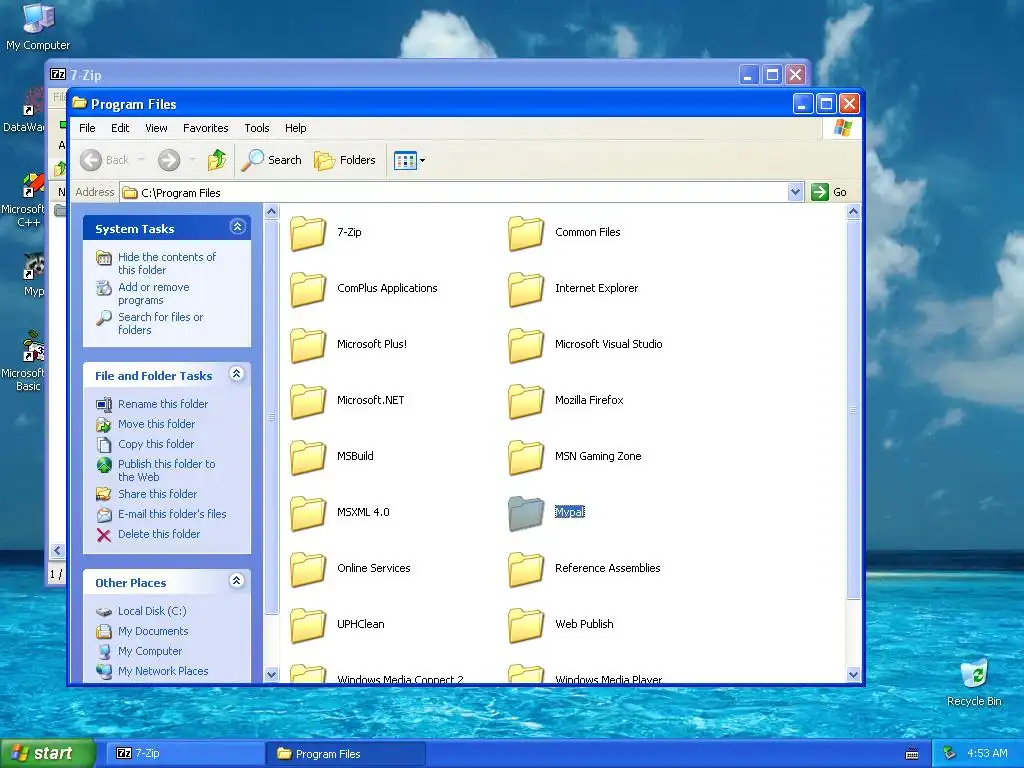The width and height of the screenshot is (1024, 768).
Task: Select the MSXML 4.0 folder icon
Action: point(308,513)
